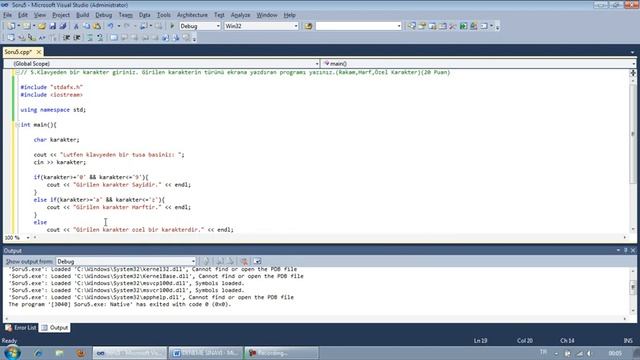Click the 'has exited with code 0' output line
Viewport: 640px width, 360px height.
[120, 304]
